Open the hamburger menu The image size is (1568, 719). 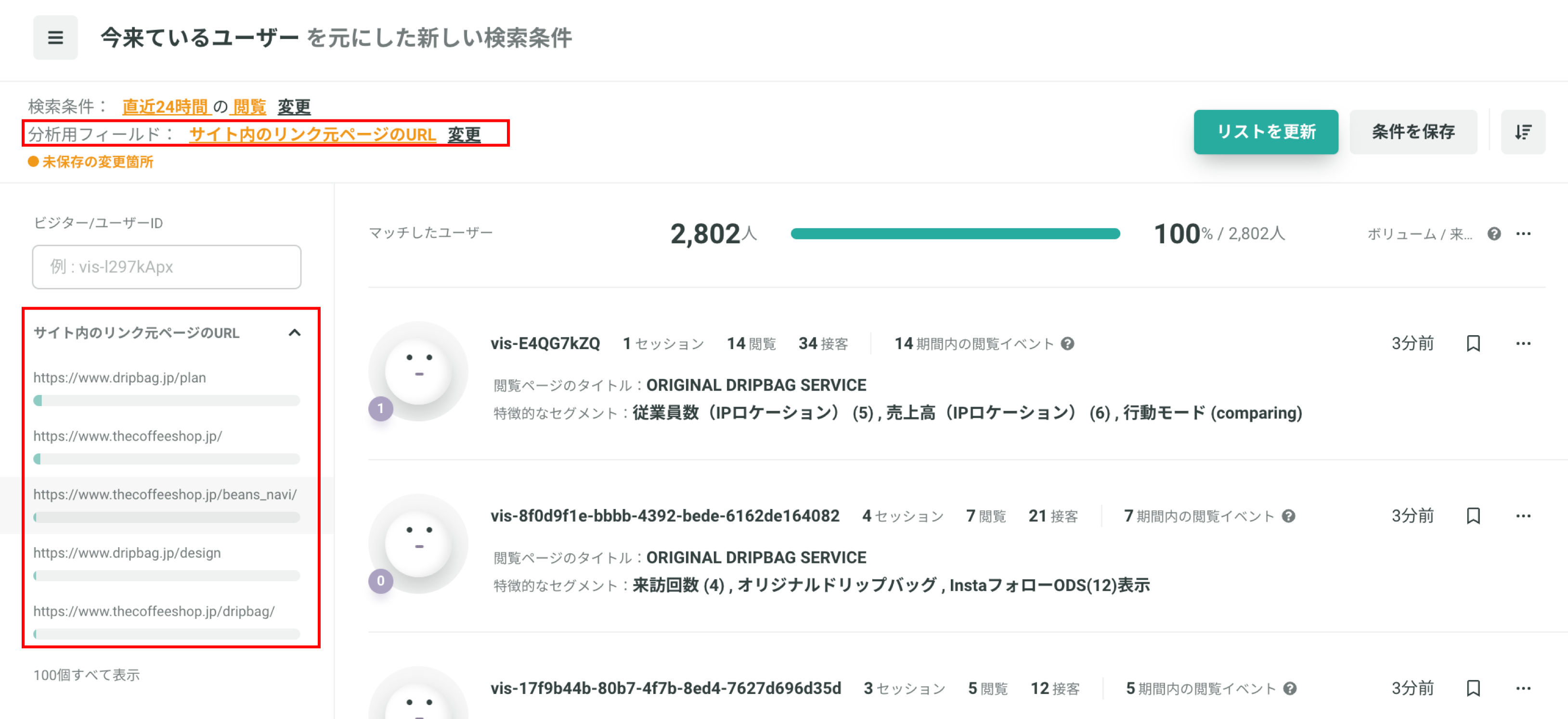pos(55,38)
